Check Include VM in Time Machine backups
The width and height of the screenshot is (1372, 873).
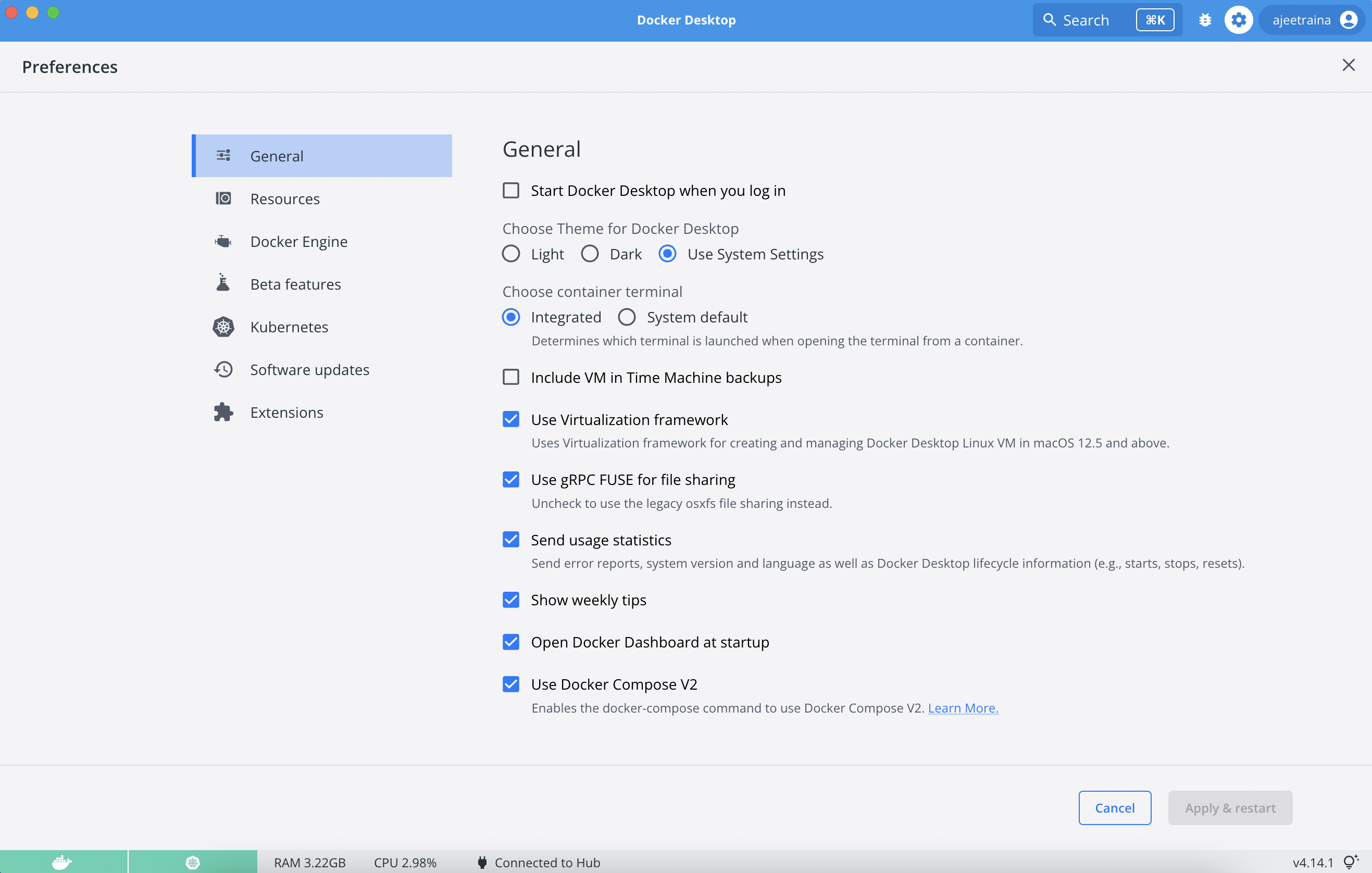point(510,377)
